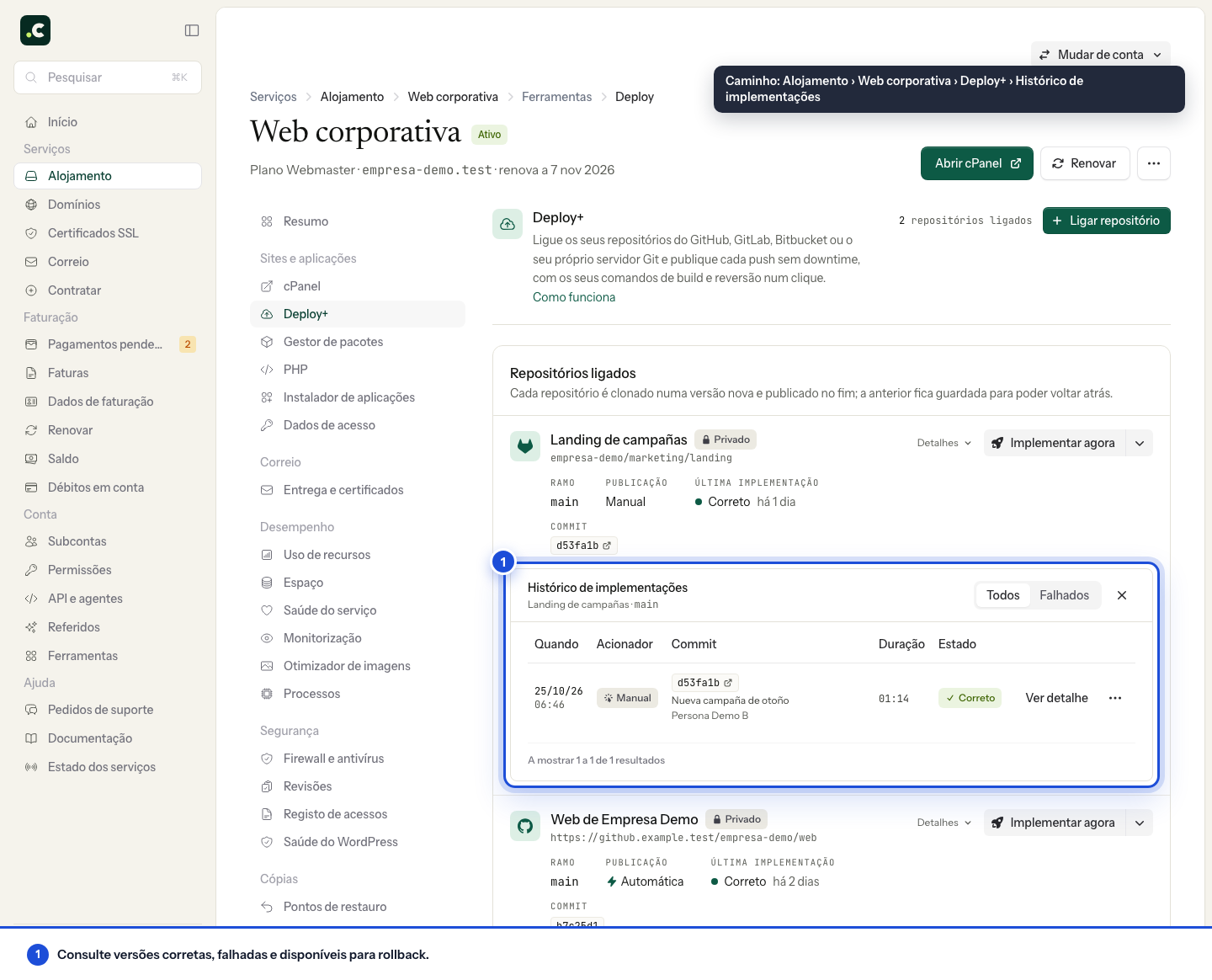Open row actions menu for the 25/10/26 deployment
Image resolution: width=1212 pixels, height=980 pixels.
tap(1115, 698)
